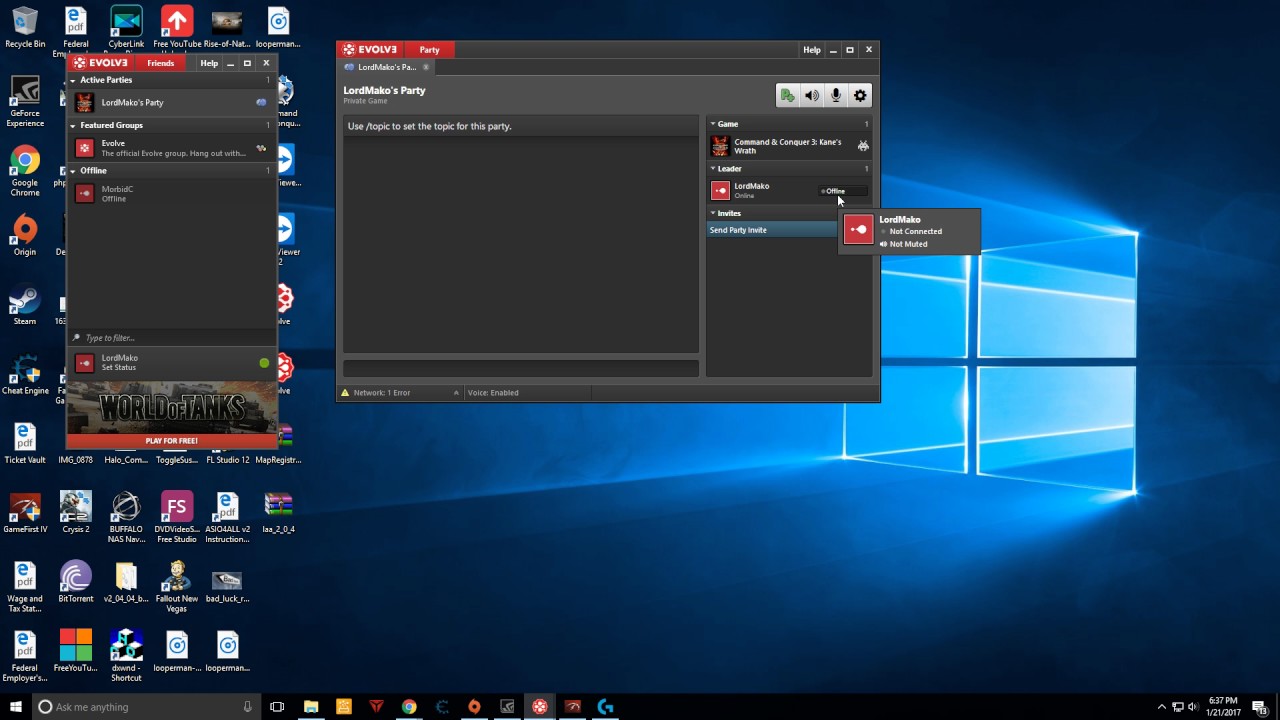The image size is (1280, 720).
Task: Click Set Status under LordMako
Action: pos(118,368)
